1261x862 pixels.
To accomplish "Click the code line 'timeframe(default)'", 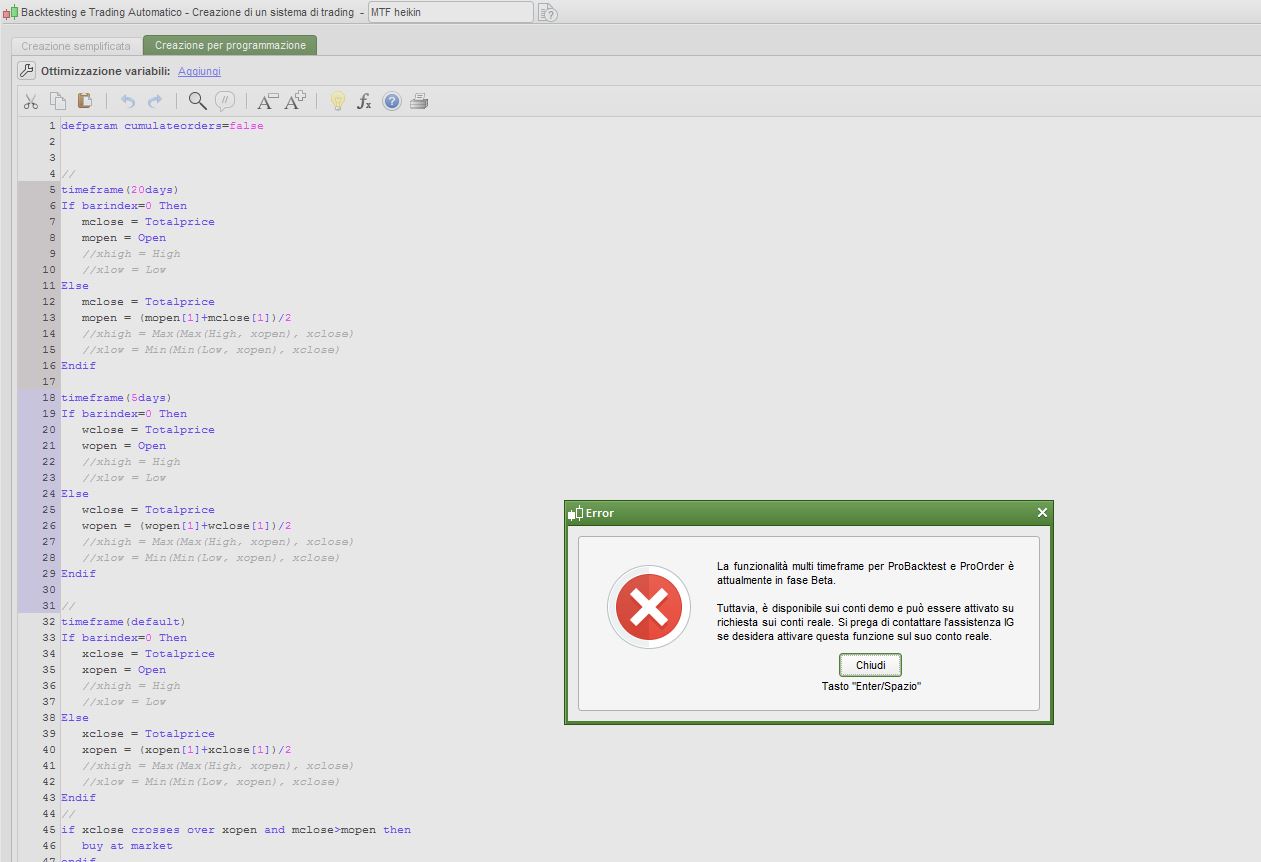I will (x=123, y=622).
